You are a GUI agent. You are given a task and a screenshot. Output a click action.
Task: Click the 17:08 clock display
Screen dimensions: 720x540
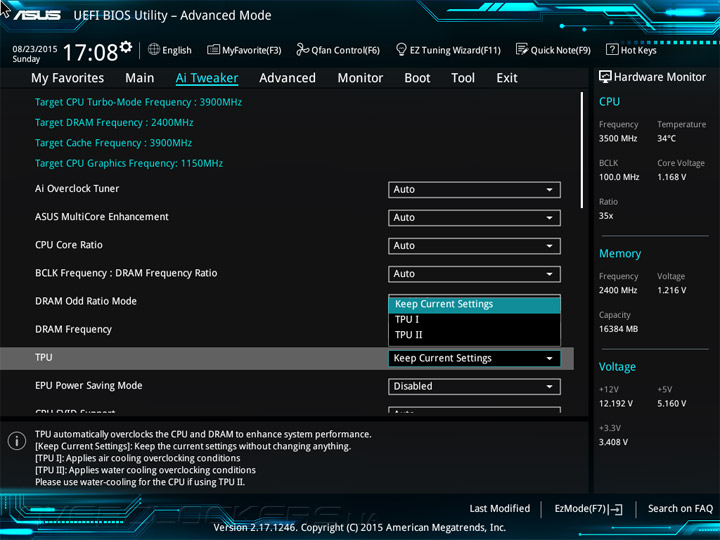90,52
